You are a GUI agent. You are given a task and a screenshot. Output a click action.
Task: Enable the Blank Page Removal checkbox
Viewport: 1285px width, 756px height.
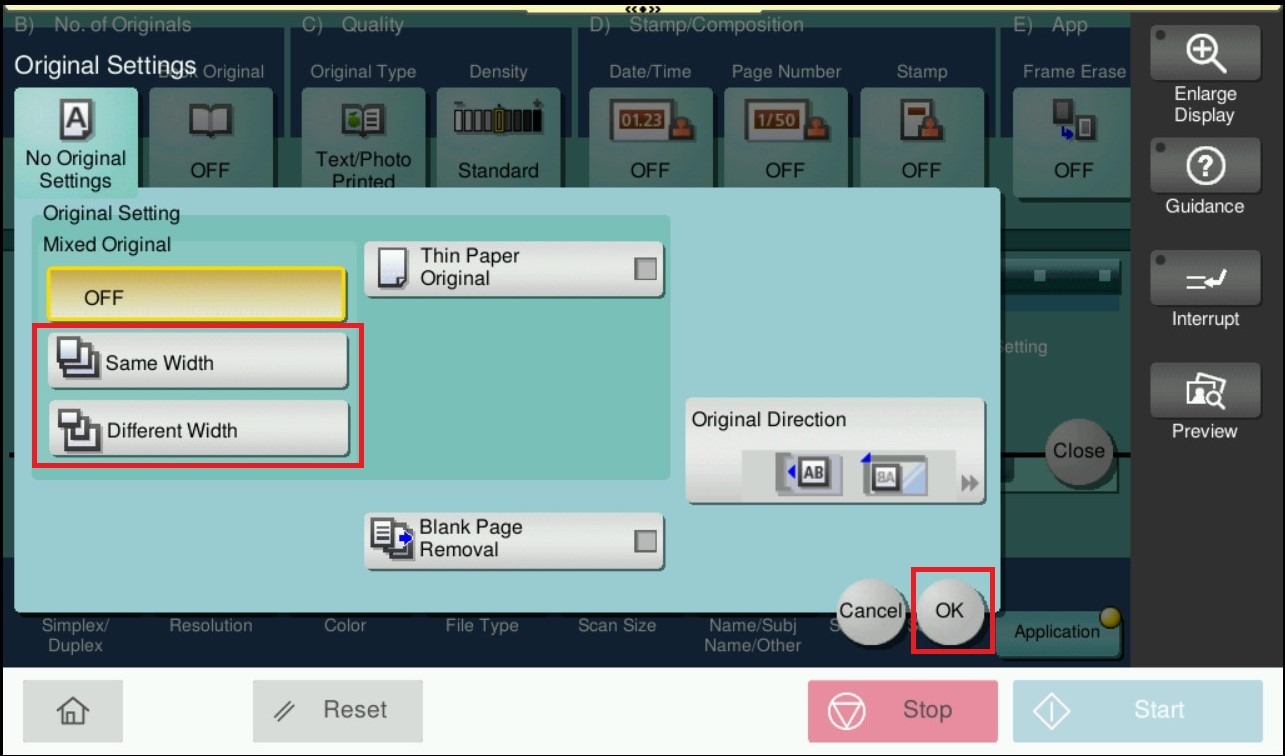[646, 540]
